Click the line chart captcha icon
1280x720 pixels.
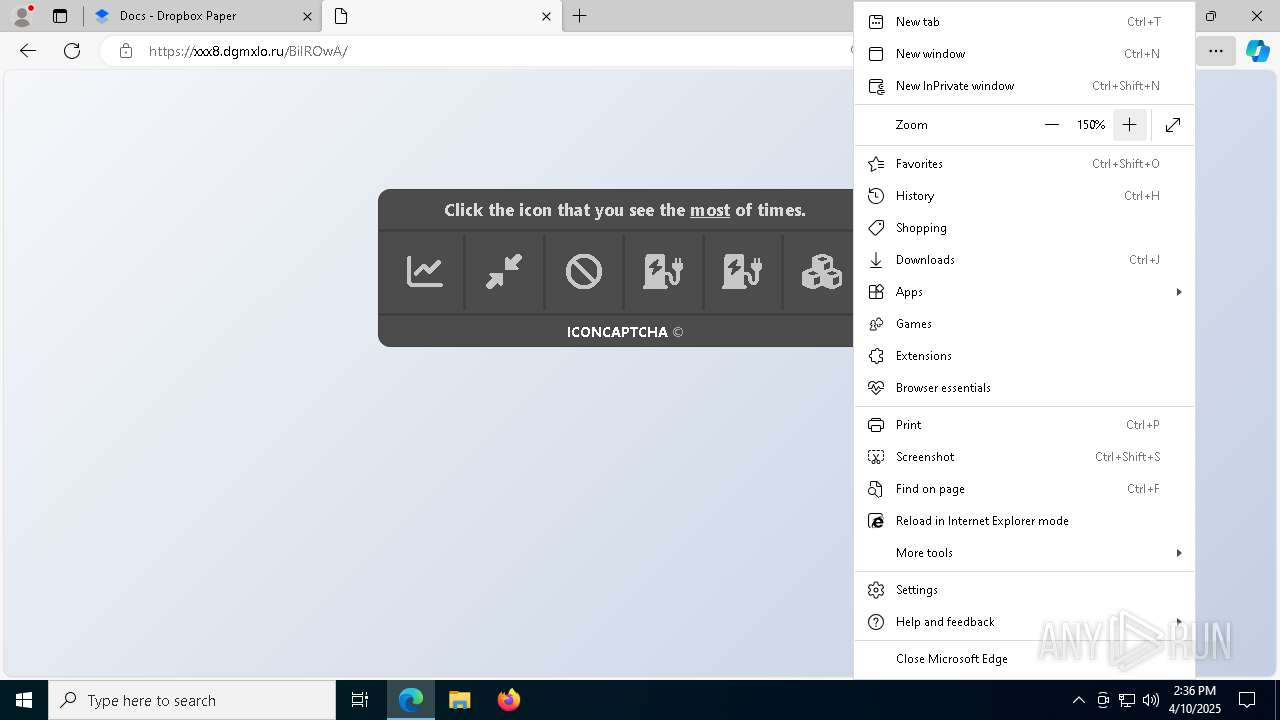pos(425,271)
